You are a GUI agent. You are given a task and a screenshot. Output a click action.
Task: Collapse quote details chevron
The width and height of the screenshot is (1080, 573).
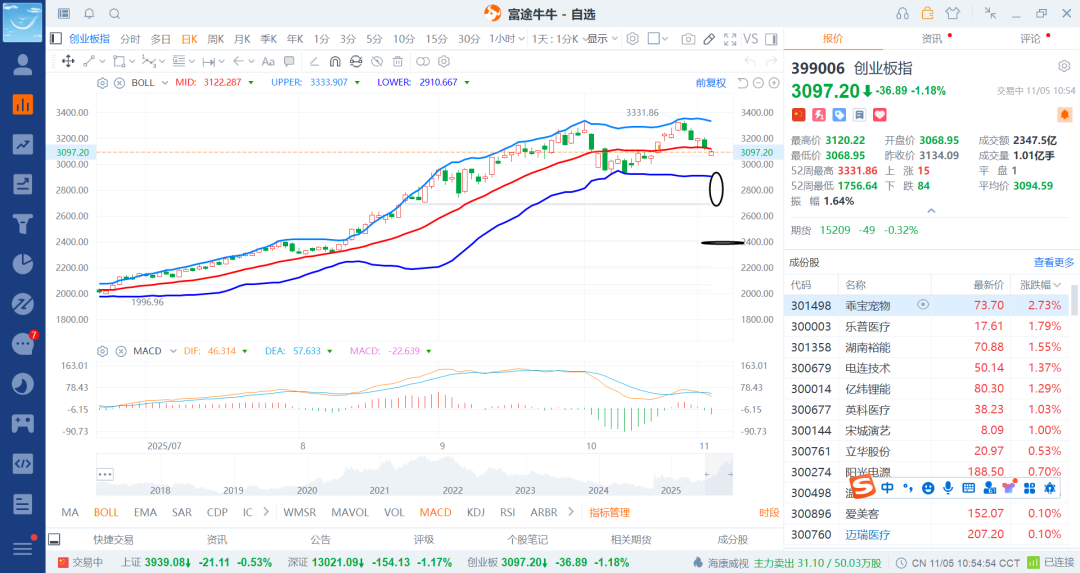coord(931,211)
